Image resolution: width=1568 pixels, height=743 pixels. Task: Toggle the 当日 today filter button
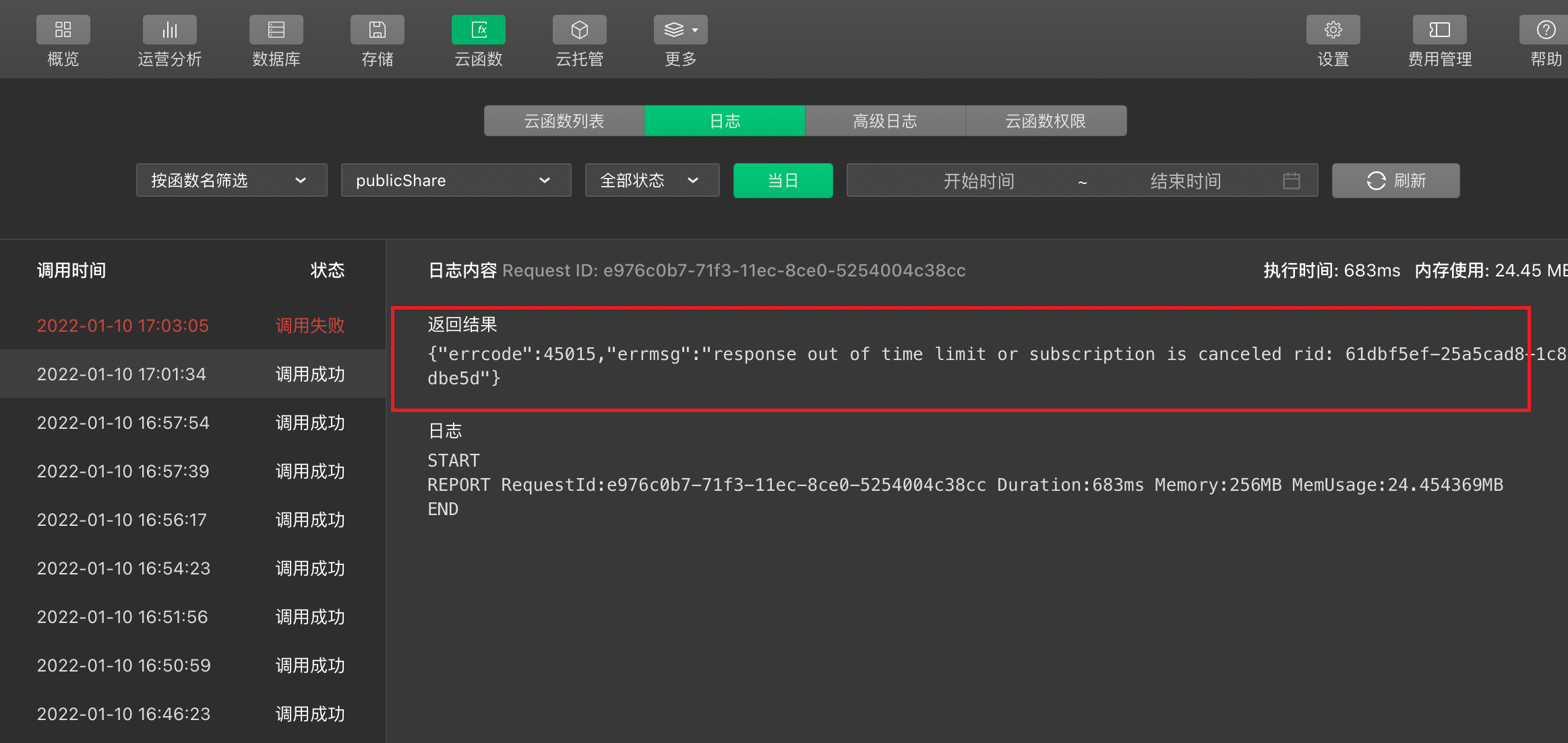783,181
